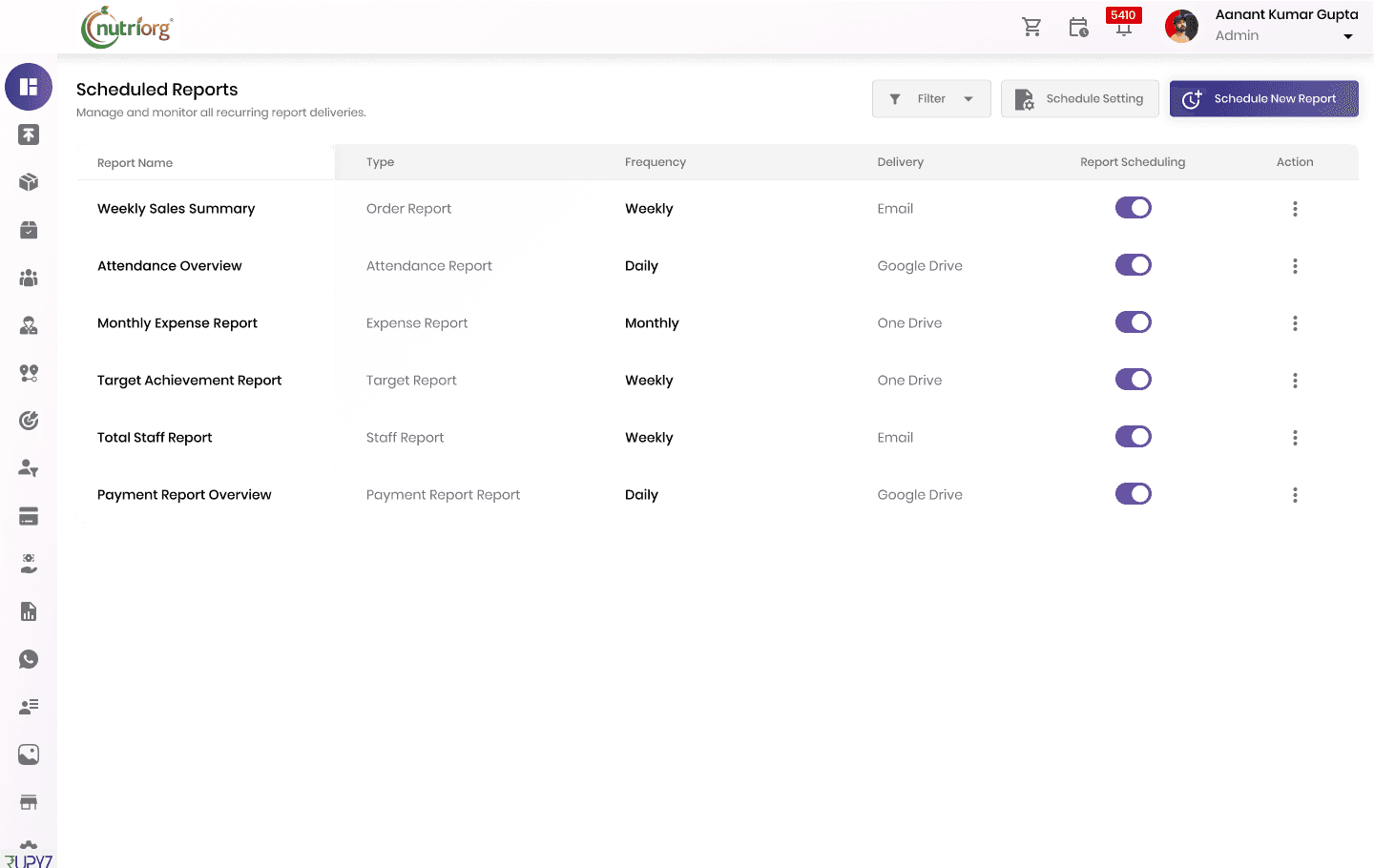Expand the Admin account dropdown arrow

coord(1348,37)
